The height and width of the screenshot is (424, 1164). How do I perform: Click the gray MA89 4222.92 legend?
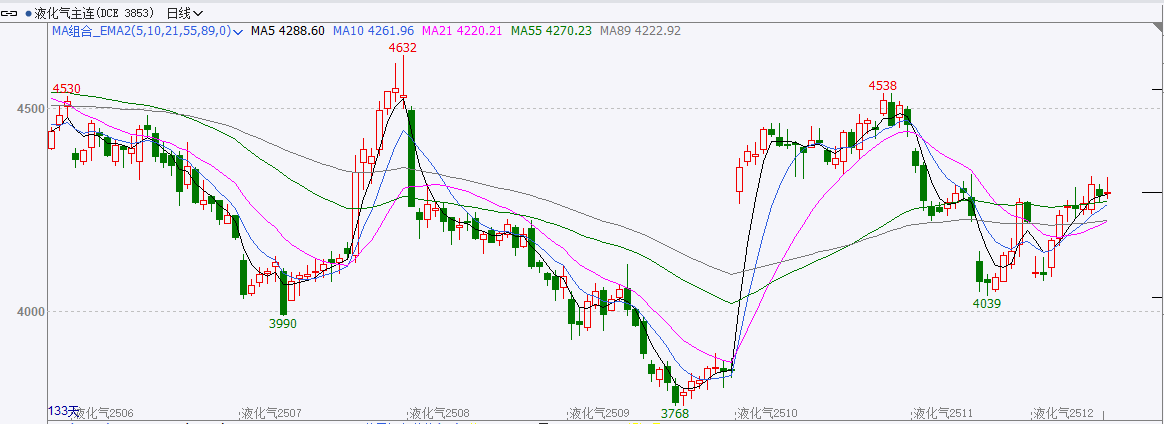[640, 31]
